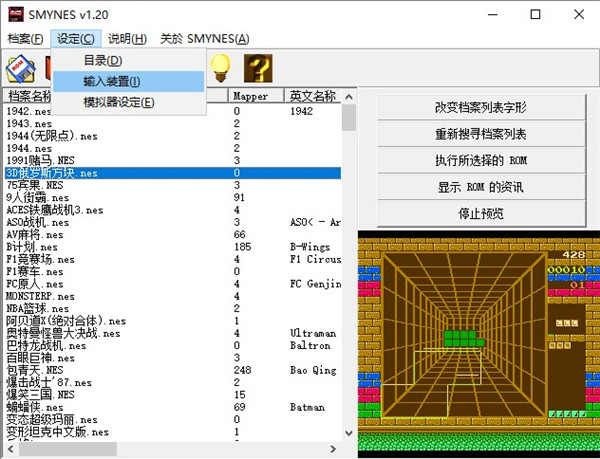This screenshot has width=600, height=459.
Task: Click the file list scroll down arrow
Action: (349, 433)
